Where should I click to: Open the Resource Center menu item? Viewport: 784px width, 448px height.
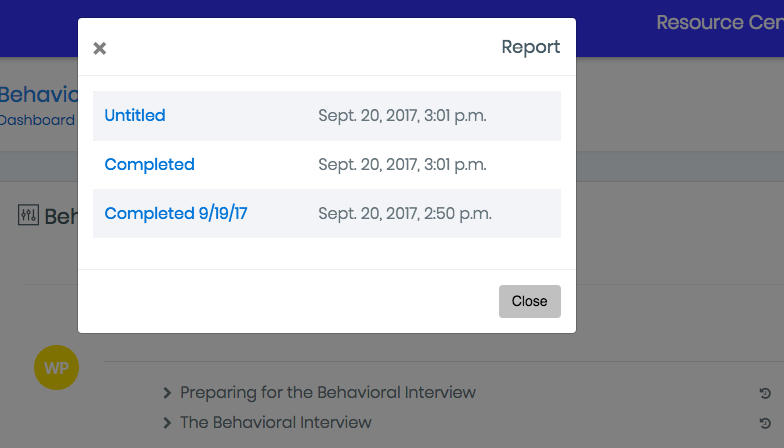pyautogui.click(x=720, y=22)
